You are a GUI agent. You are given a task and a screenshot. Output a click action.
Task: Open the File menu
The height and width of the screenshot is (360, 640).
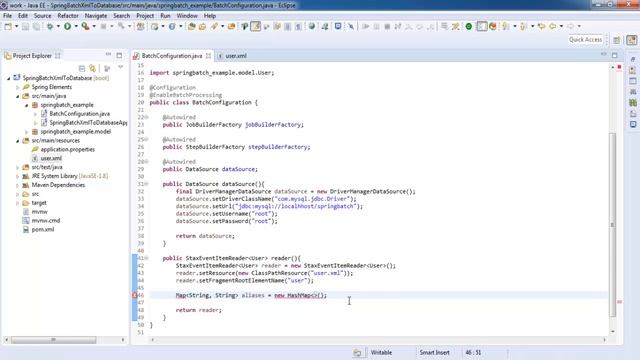coord(7,16)
